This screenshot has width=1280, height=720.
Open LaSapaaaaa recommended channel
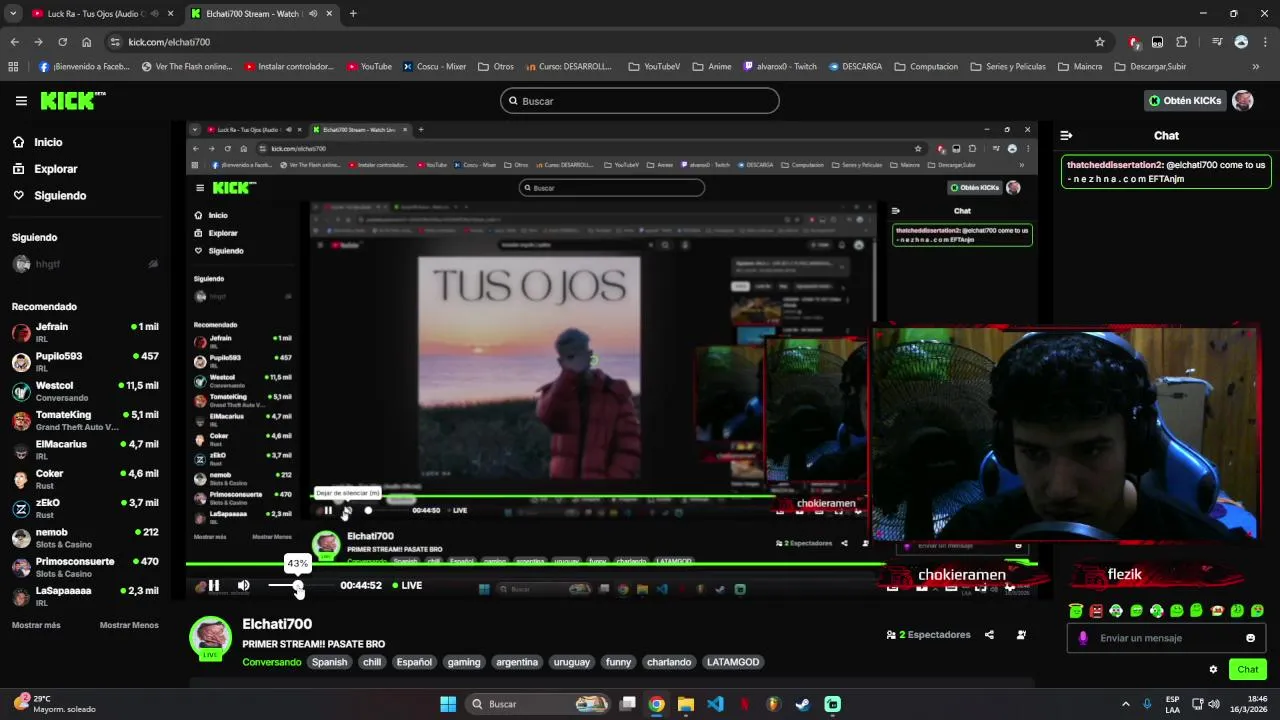click(x=85, y=596)
